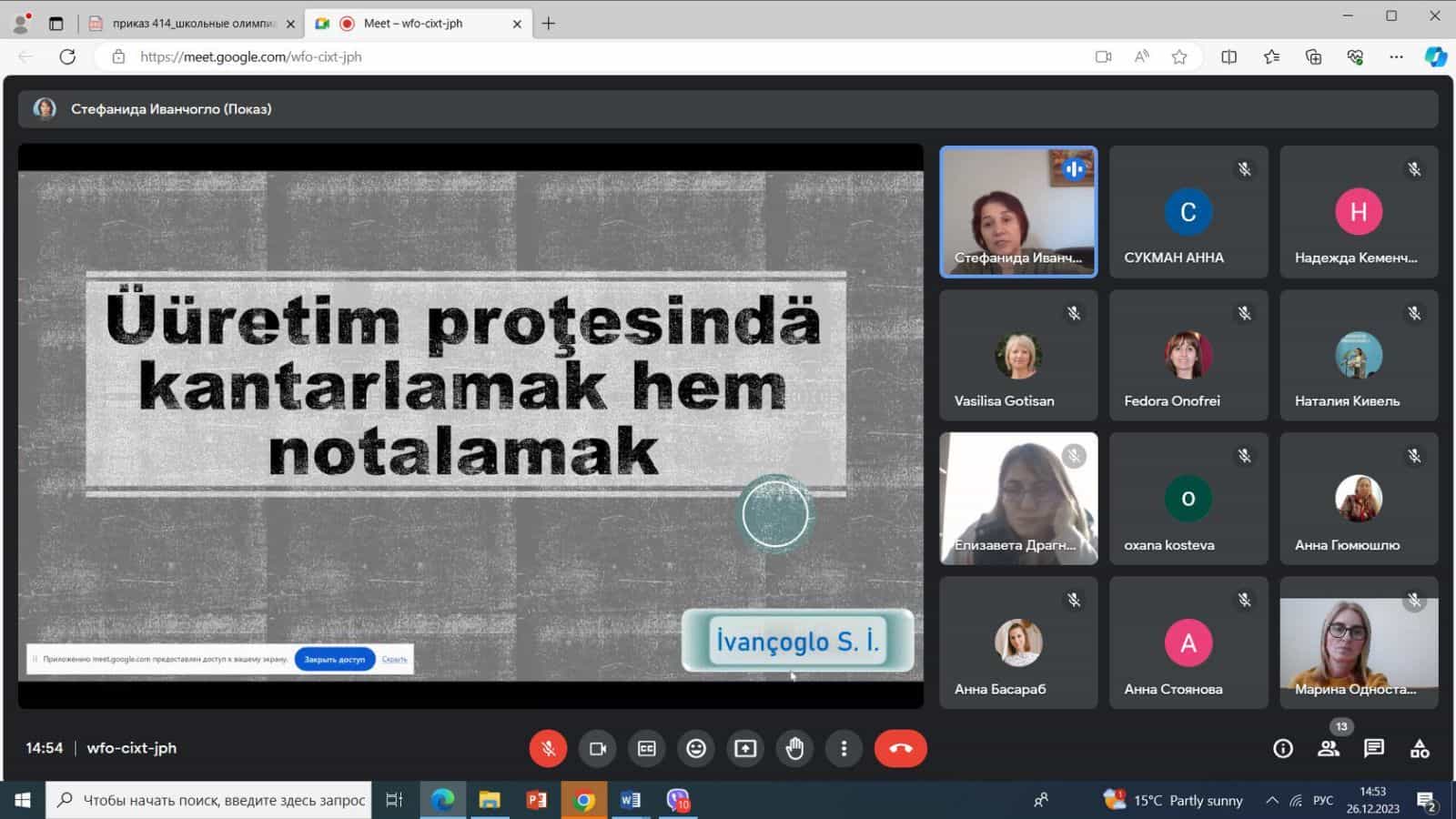Show the participants people panel
This screenshot has width=1456, height=819.
pyautogui.click(x=1328, y=748)
